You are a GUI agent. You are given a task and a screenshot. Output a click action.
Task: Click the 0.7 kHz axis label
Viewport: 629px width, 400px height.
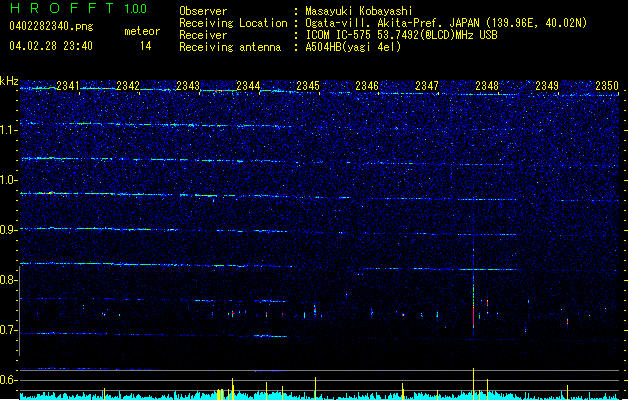tap(9, 330)
